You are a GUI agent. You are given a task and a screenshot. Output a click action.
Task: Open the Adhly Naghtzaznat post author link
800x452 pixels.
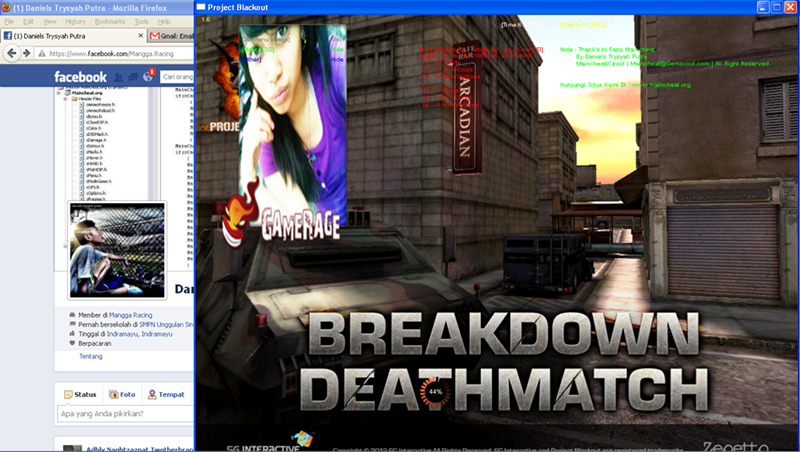pos(139,449)
